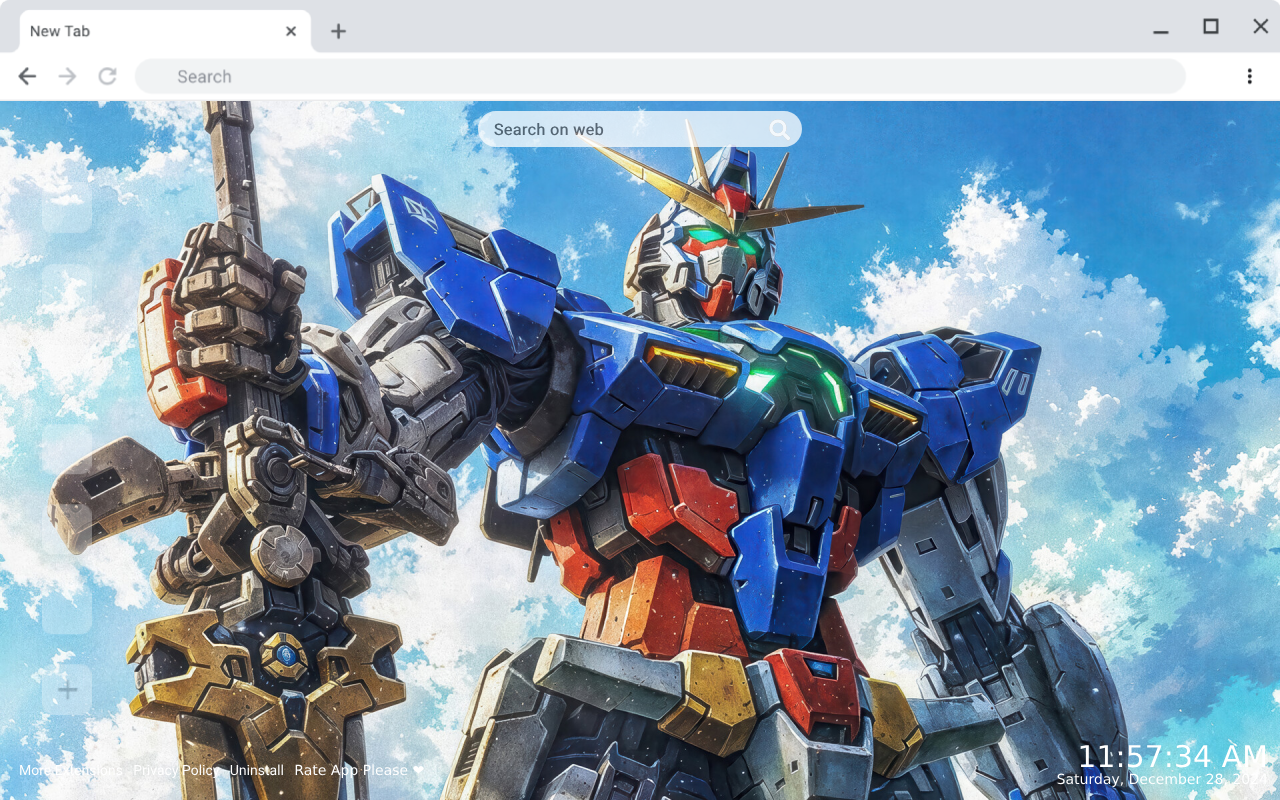Click the Uninstall link

257,770
